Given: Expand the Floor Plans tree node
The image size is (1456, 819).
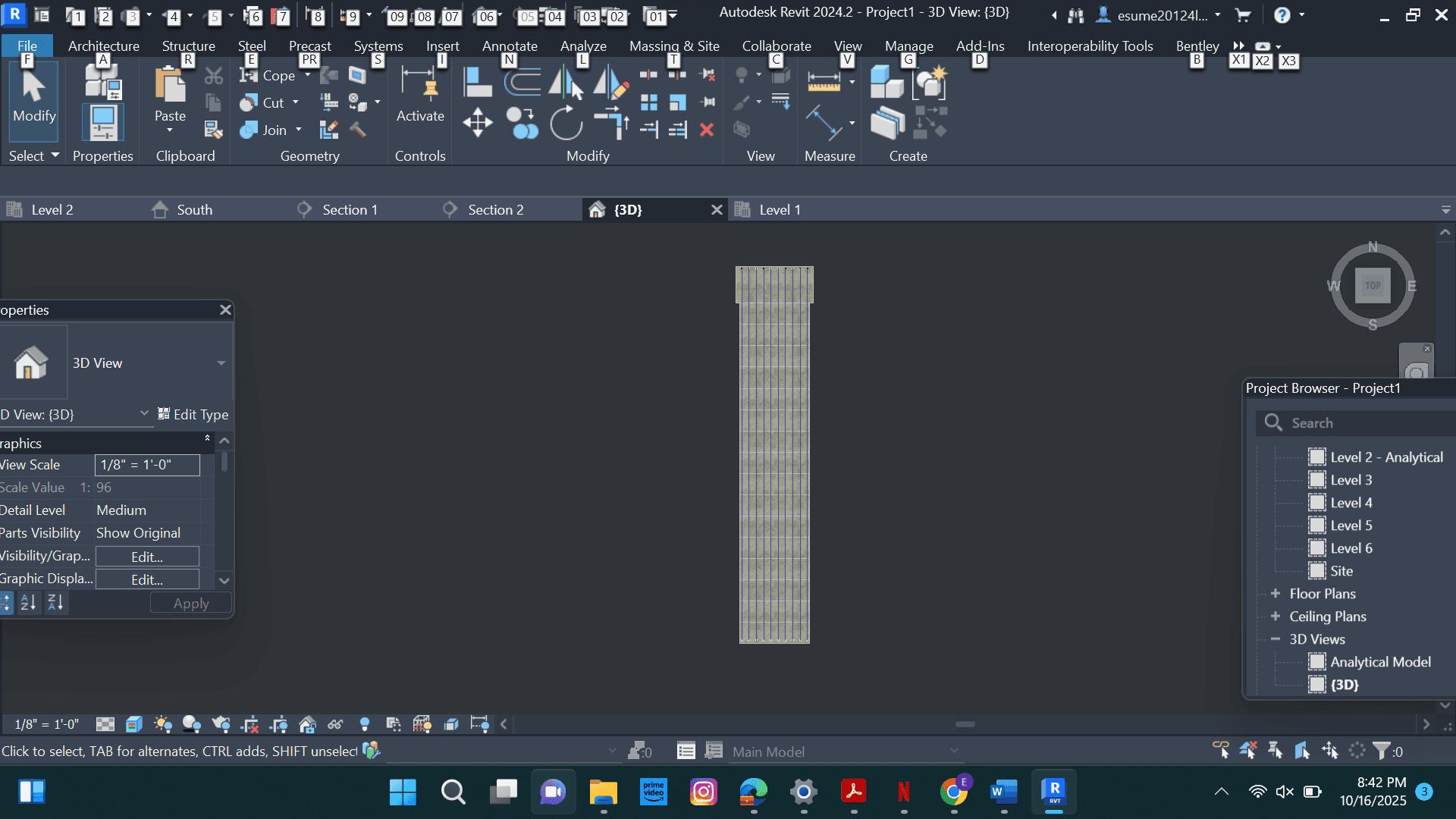Looking at the screenshot, I should tap(1276, 594).
